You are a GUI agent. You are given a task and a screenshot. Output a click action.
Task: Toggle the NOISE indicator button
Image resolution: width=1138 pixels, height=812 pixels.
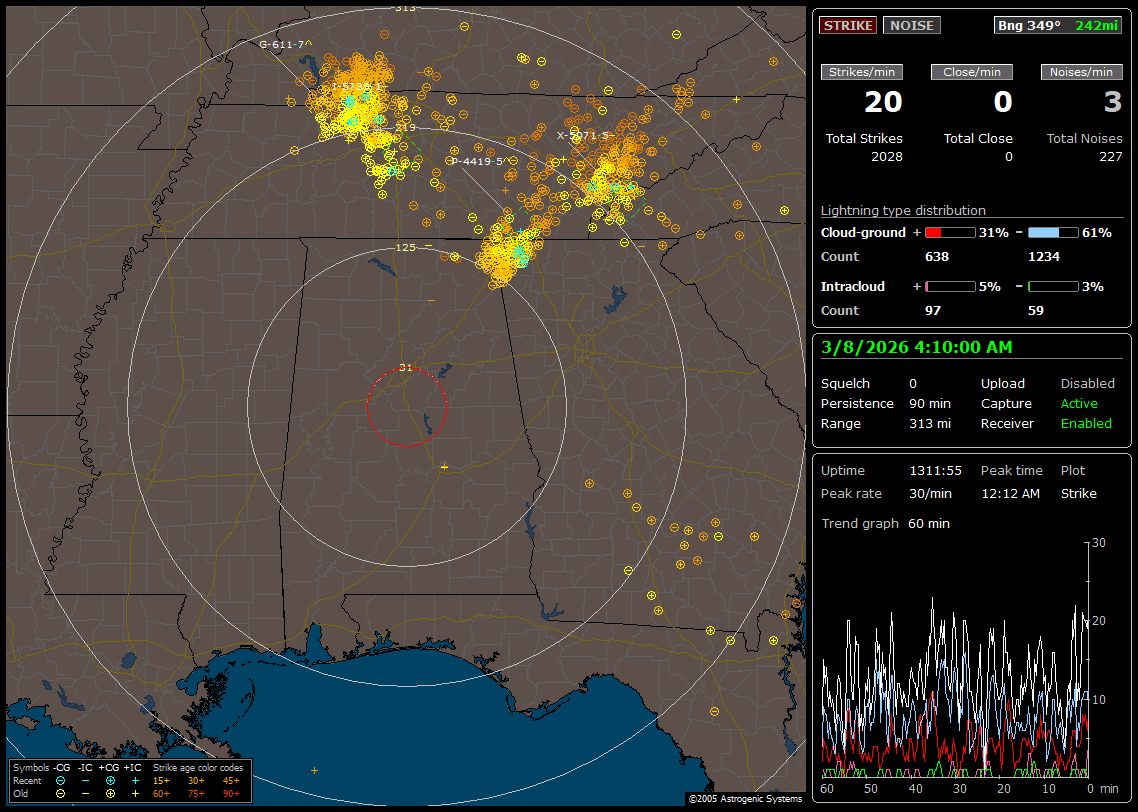pos(911,25)
